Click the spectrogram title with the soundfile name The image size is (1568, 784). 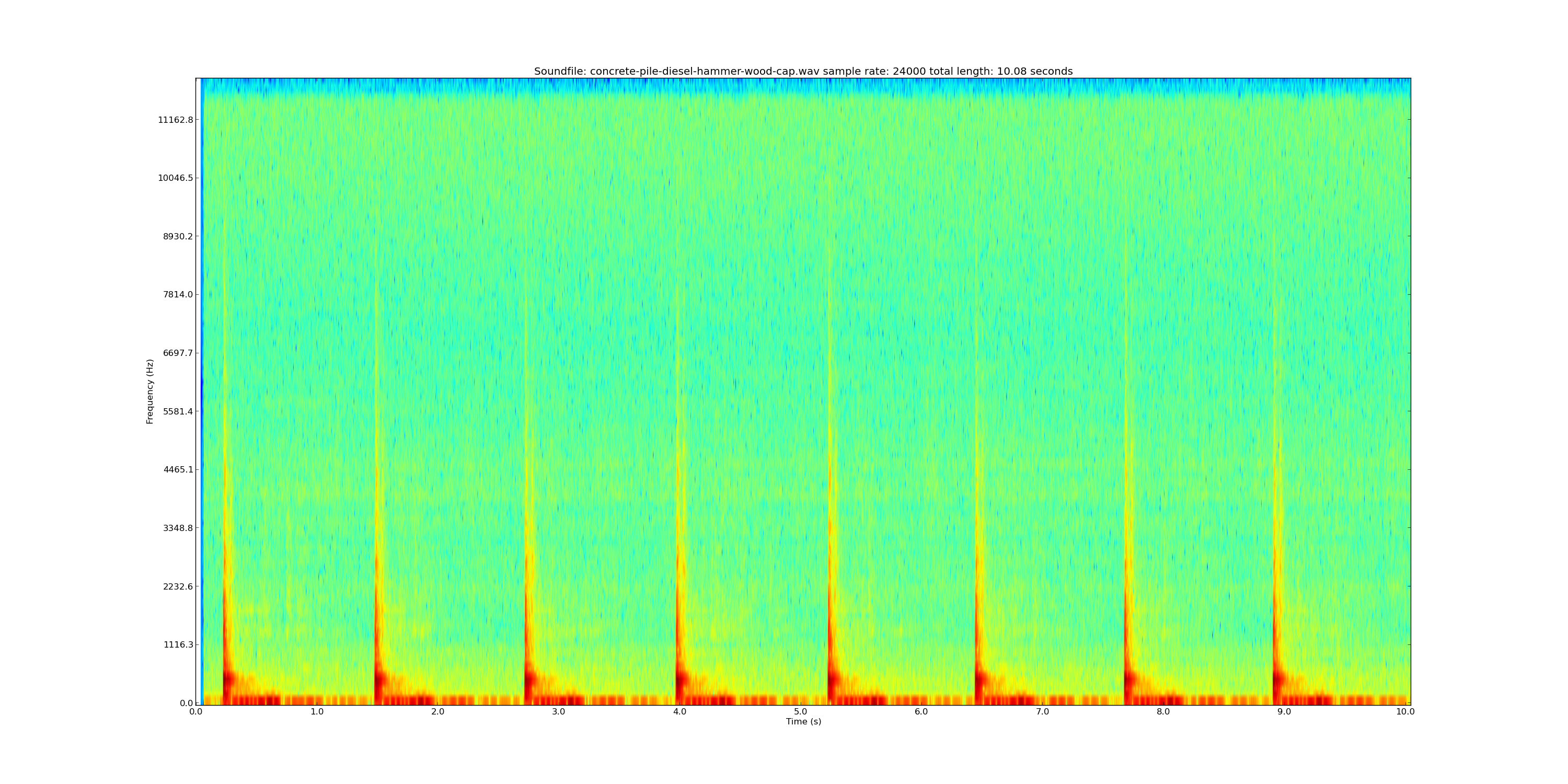(x=803, y=71)
